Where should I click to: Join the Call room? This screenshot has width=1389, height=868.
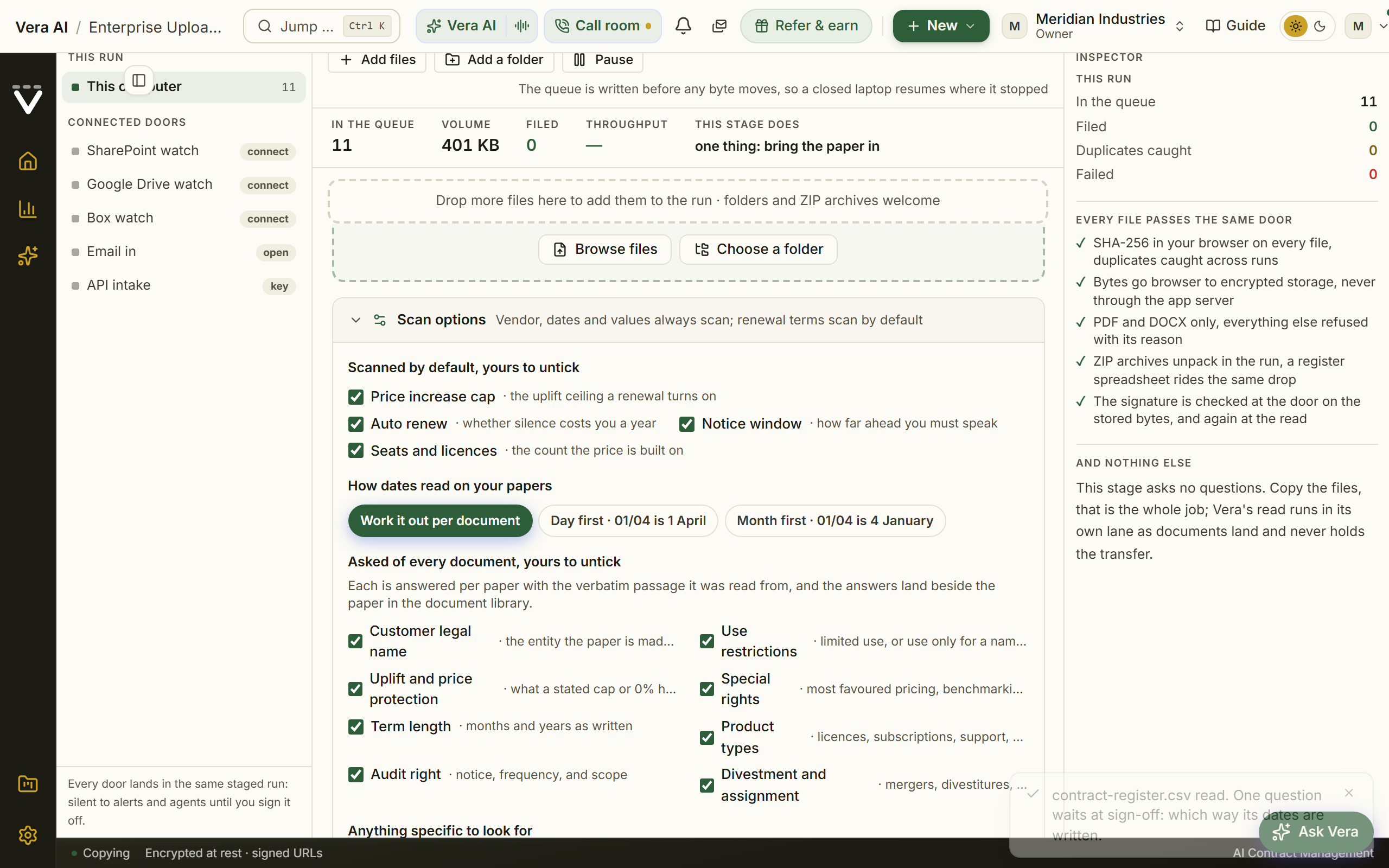(x=603, y=26)
